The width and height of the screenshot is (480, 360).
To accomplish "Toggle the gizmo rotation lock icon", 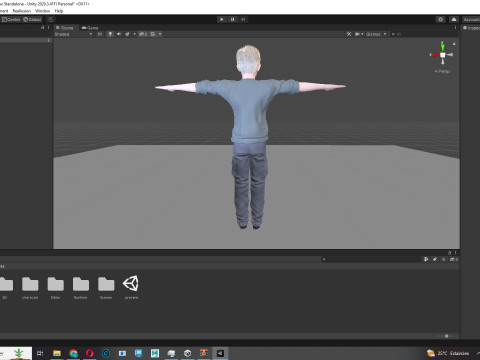I will click(454, 44).
